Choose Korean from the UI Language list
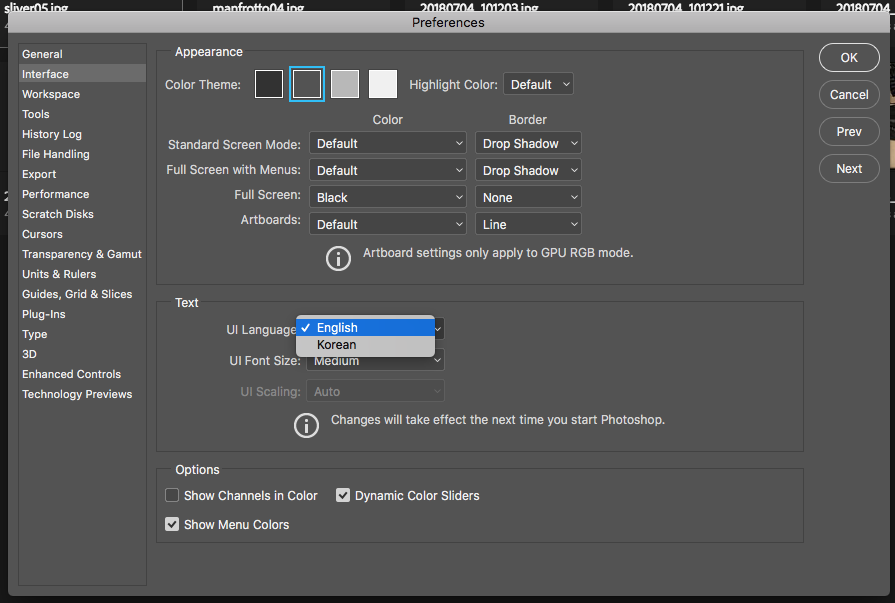The width and height of the screenshot is (895, 603). (337, 345)
